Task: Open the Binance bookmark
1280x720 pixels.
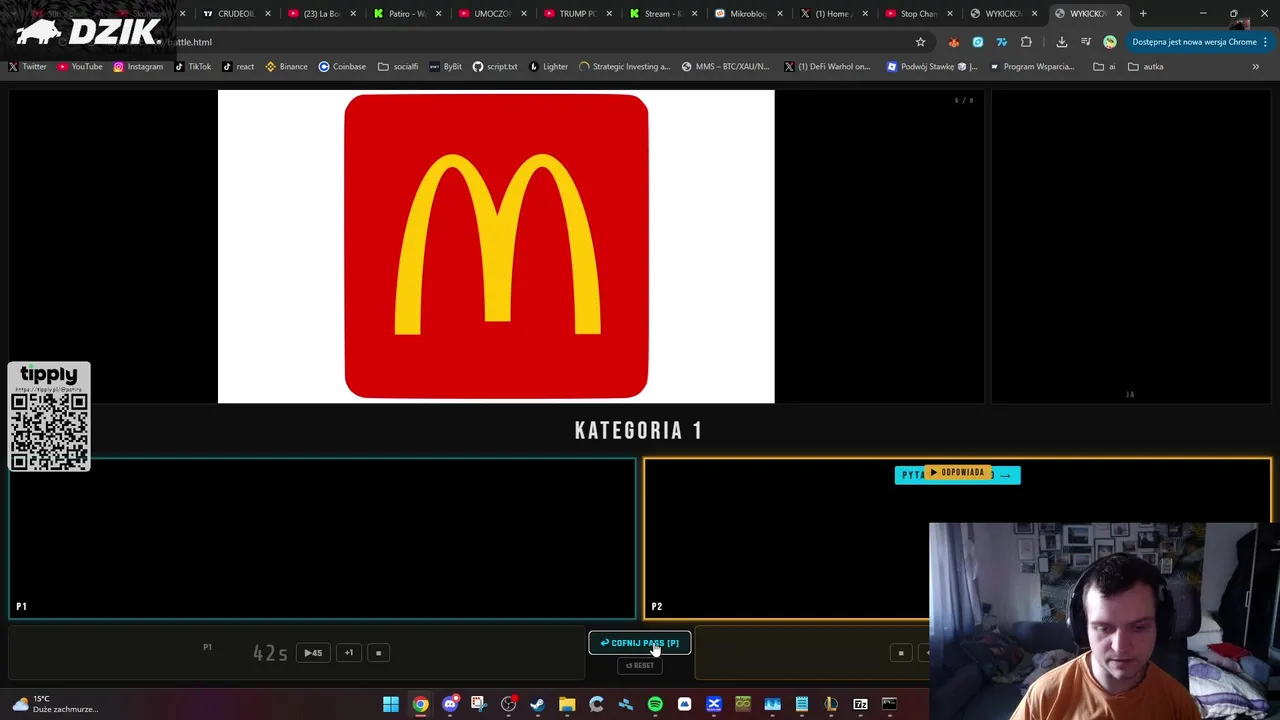Action: (286, 67)
